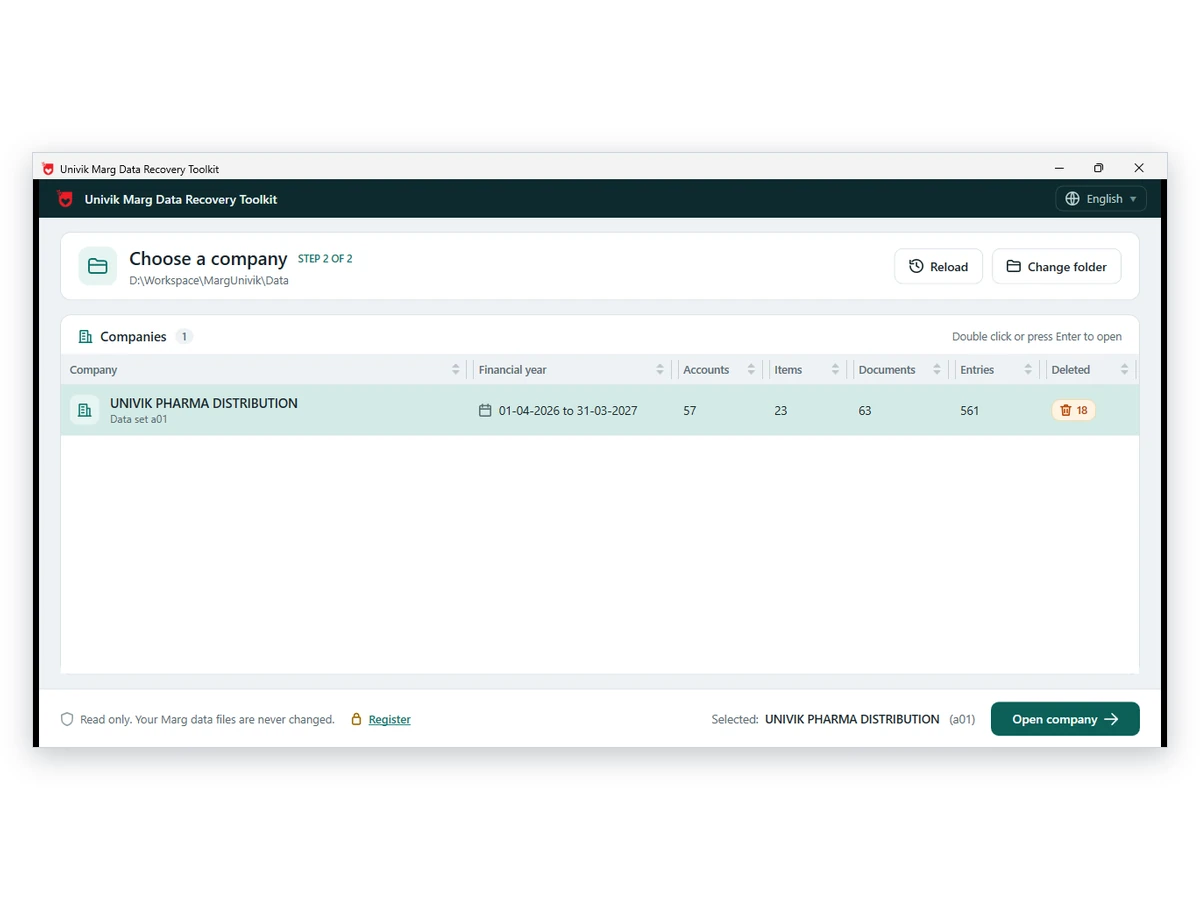The width and height of the screenshot is (1200, 900).
Task: Click the lock icon beside Register
Action: (x=356, y=719)
